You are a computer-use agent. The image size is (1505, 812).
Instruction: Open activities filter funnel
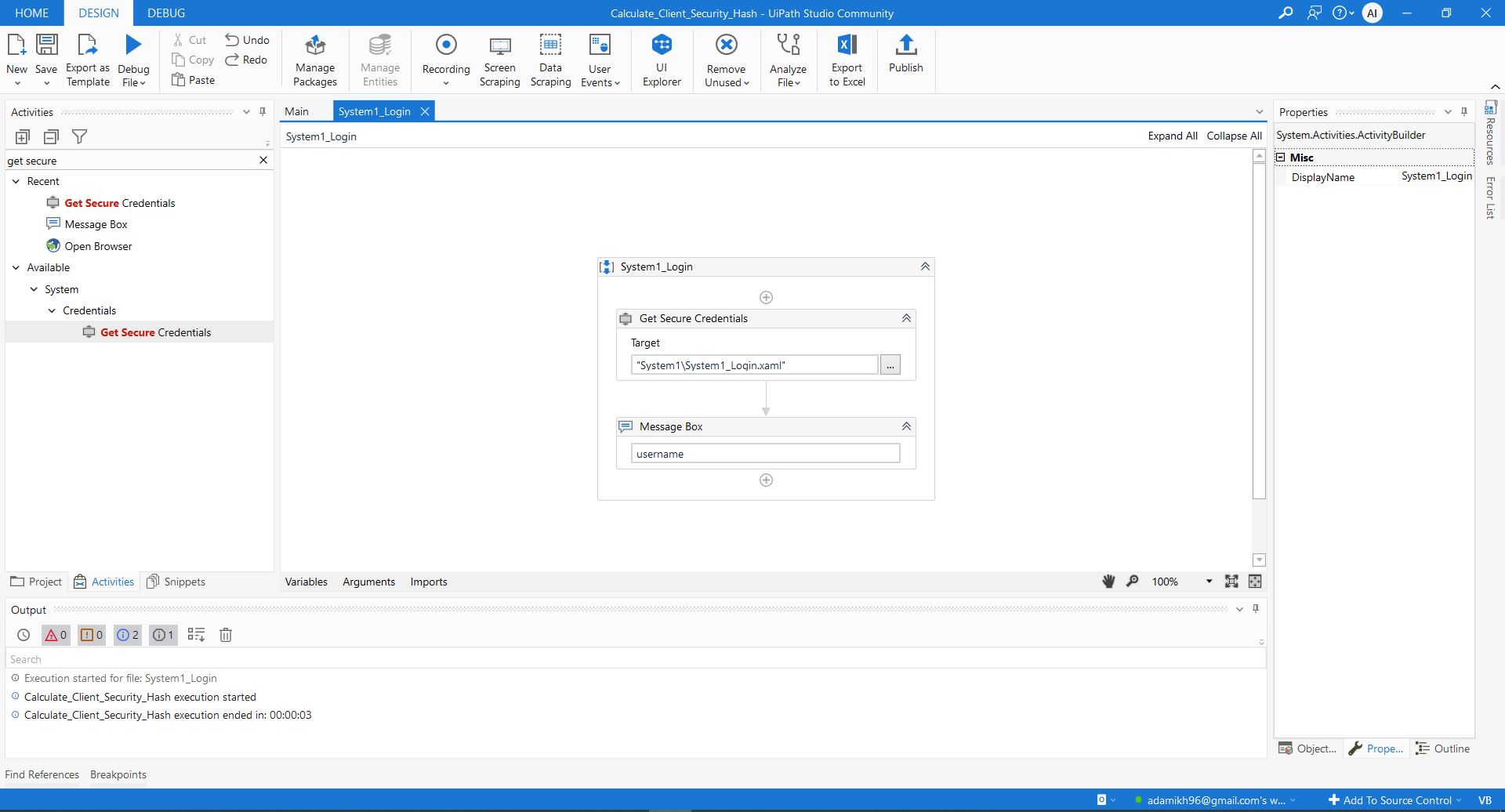tap(79, 137)
